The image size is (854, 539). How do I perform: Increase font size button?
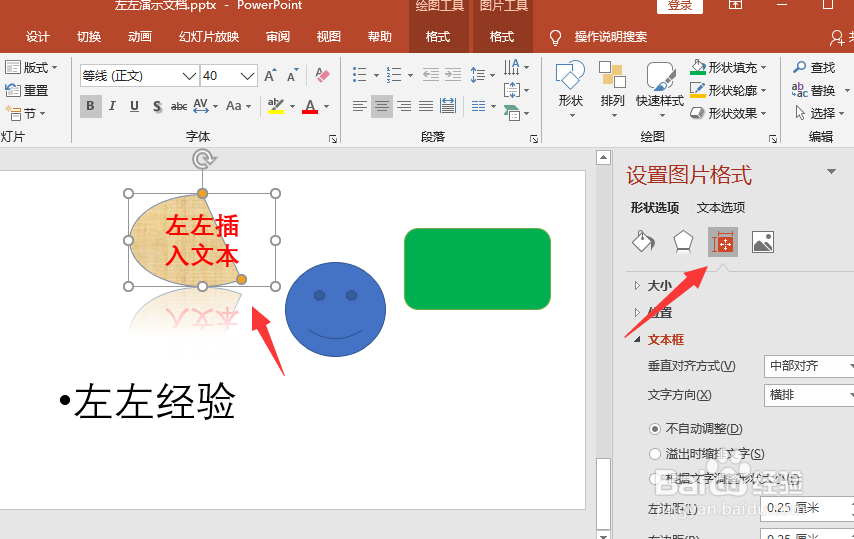coord(271,76)
